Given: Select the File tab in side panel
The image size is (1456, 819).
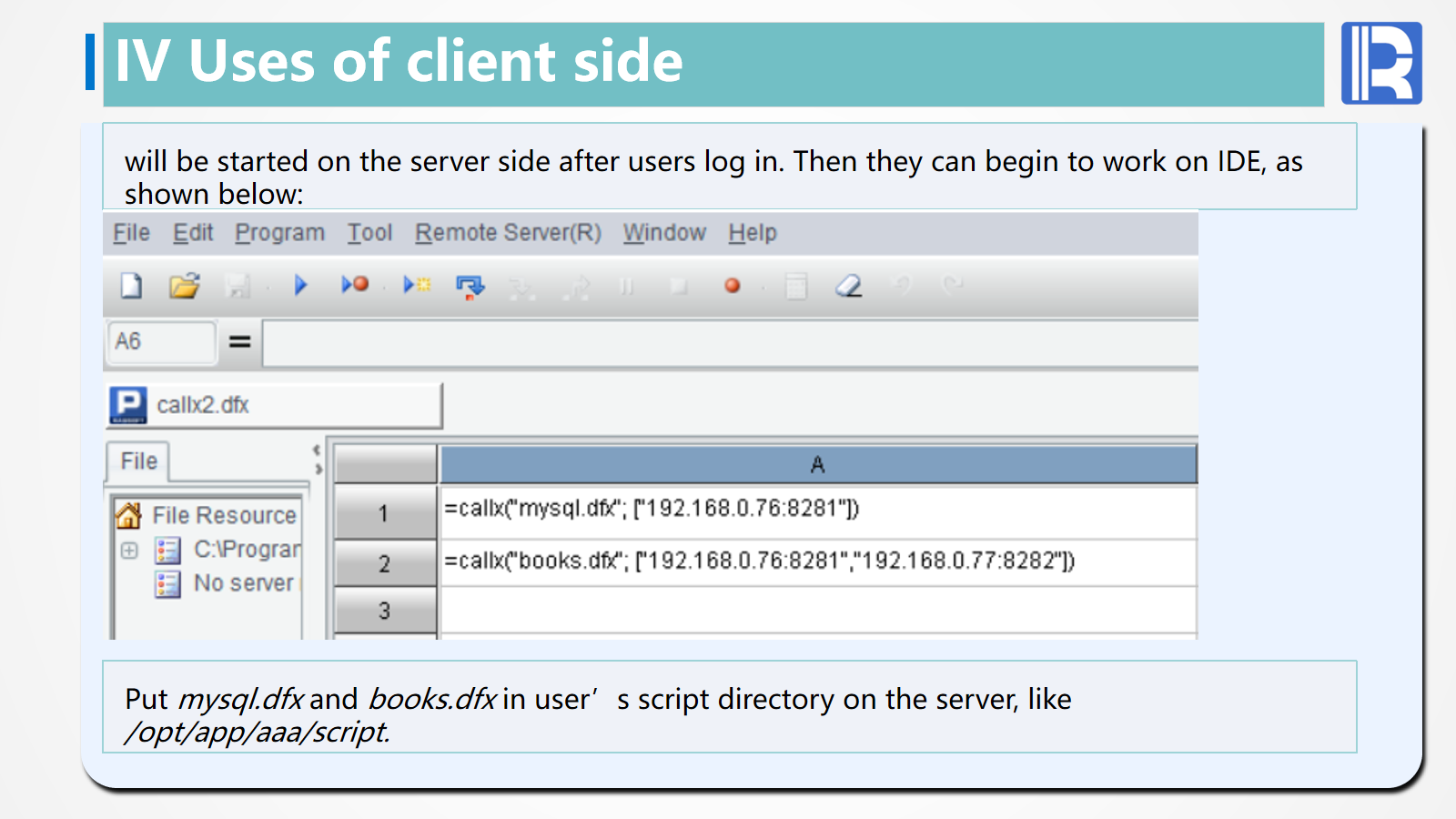Looking at the screenshot, I should click(138, 461).
